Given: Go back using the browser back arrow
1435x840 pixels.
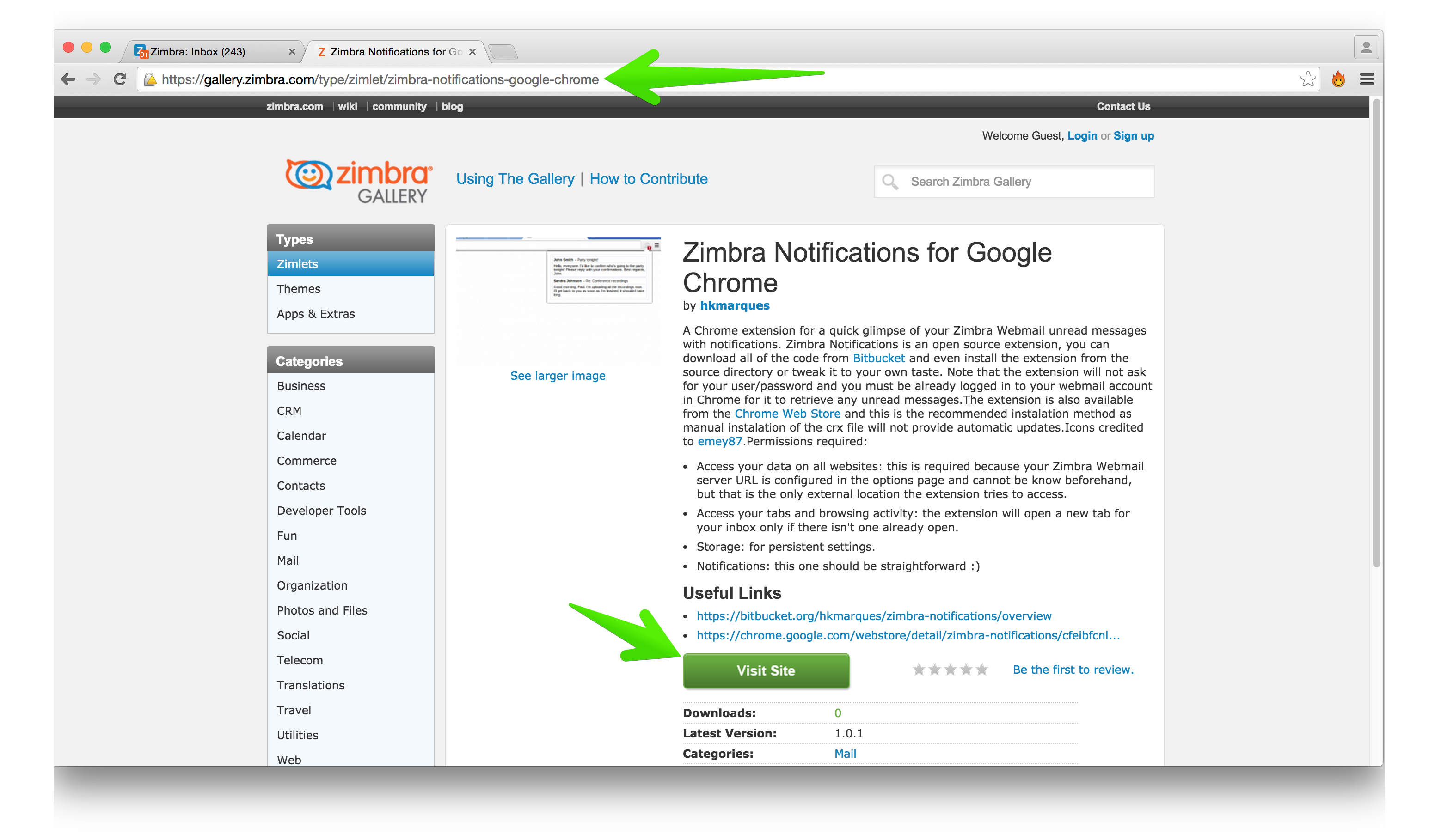Looking at the screenshot, I should [x=68, y=79].
